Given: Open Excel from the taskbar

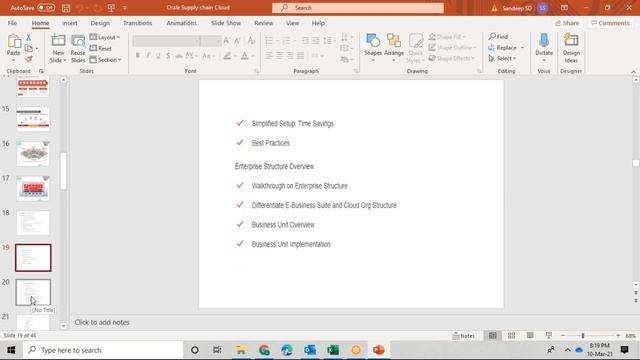Looking at the screenshot, I should coord(333,350).
